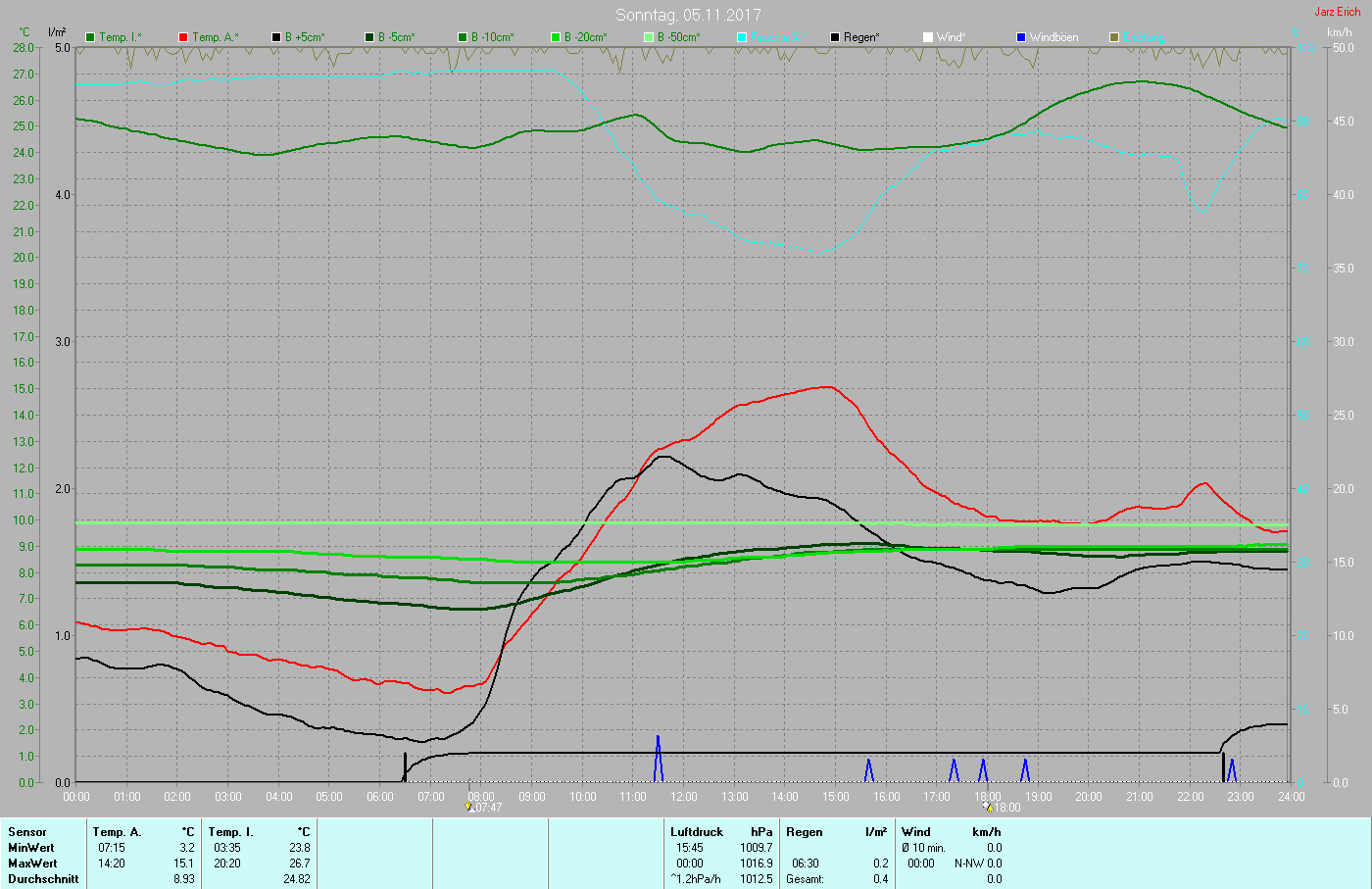Click the 06:00 time axis label
1372x889 pixels.
pos(380,797)
